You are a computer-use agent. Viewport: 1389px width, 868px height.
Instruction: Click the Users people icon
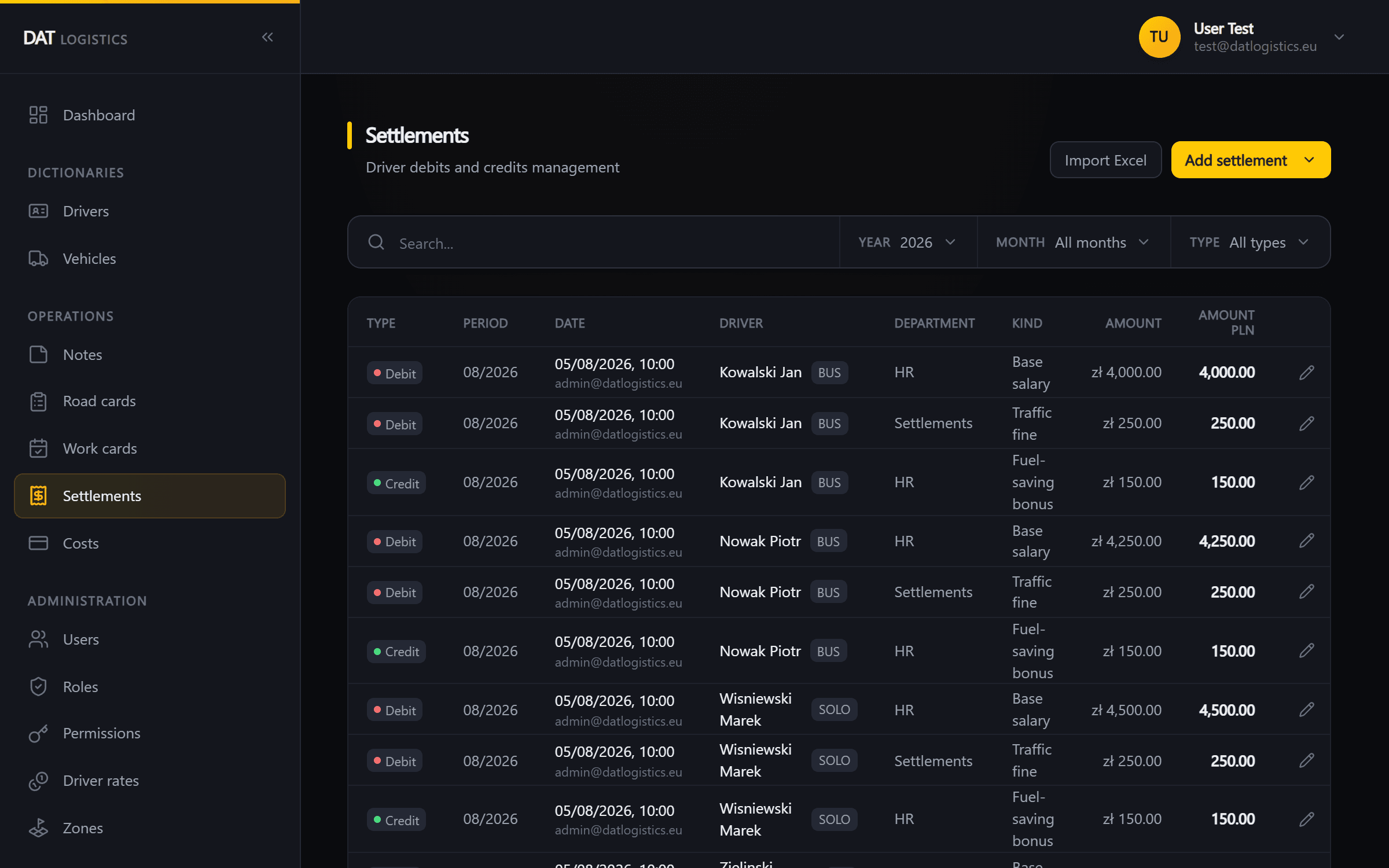(38, 639)
